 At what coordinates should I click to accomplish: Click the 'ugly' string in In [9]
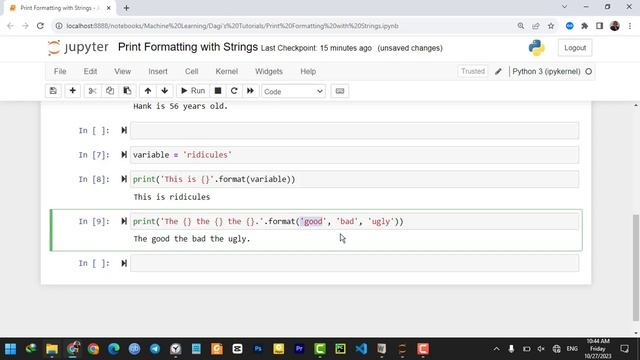381,221
